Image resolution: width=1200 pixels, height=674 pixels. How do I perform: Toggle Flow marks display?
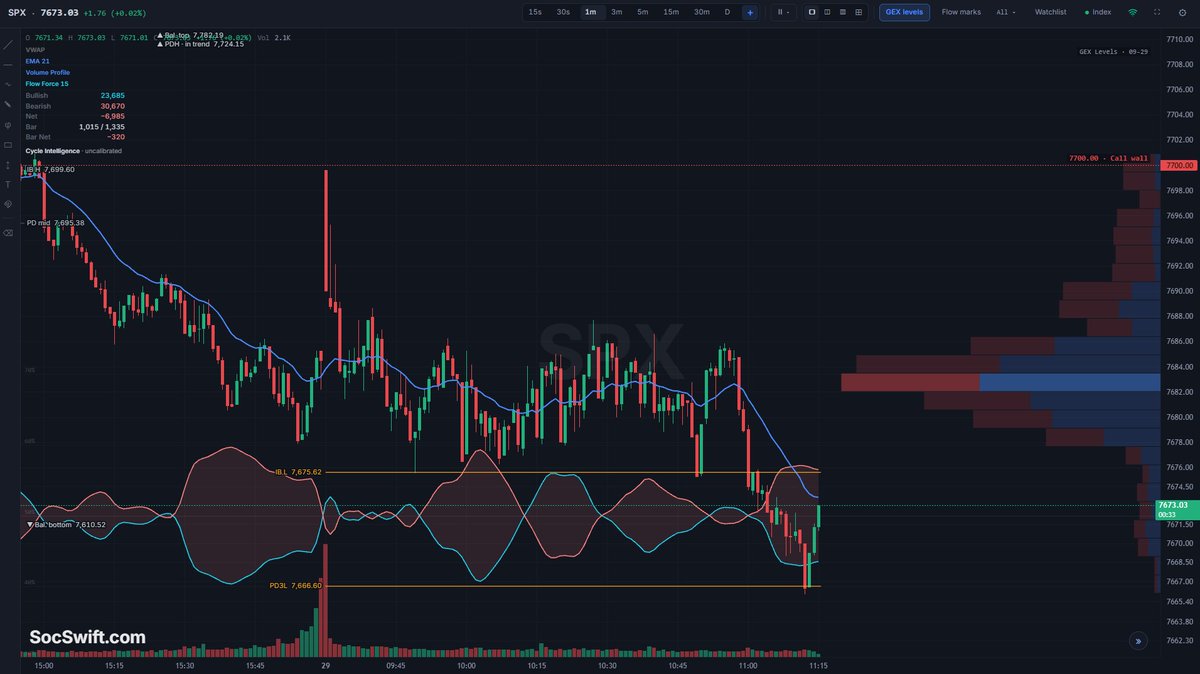tap(961, 12)
